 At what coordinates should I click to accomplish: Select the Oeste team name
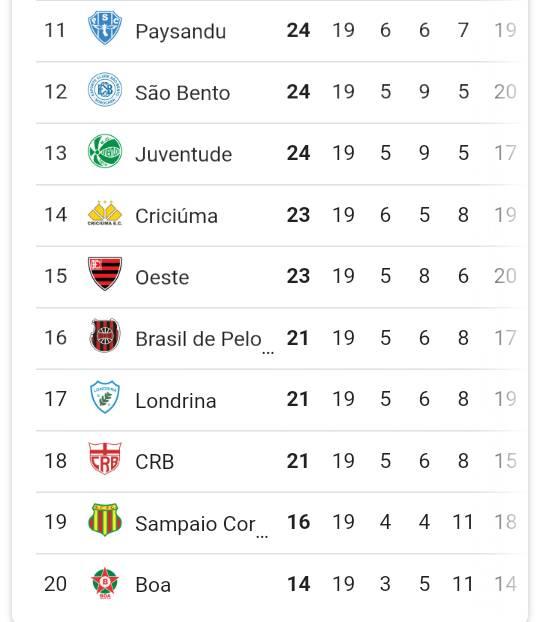(162, 278)
